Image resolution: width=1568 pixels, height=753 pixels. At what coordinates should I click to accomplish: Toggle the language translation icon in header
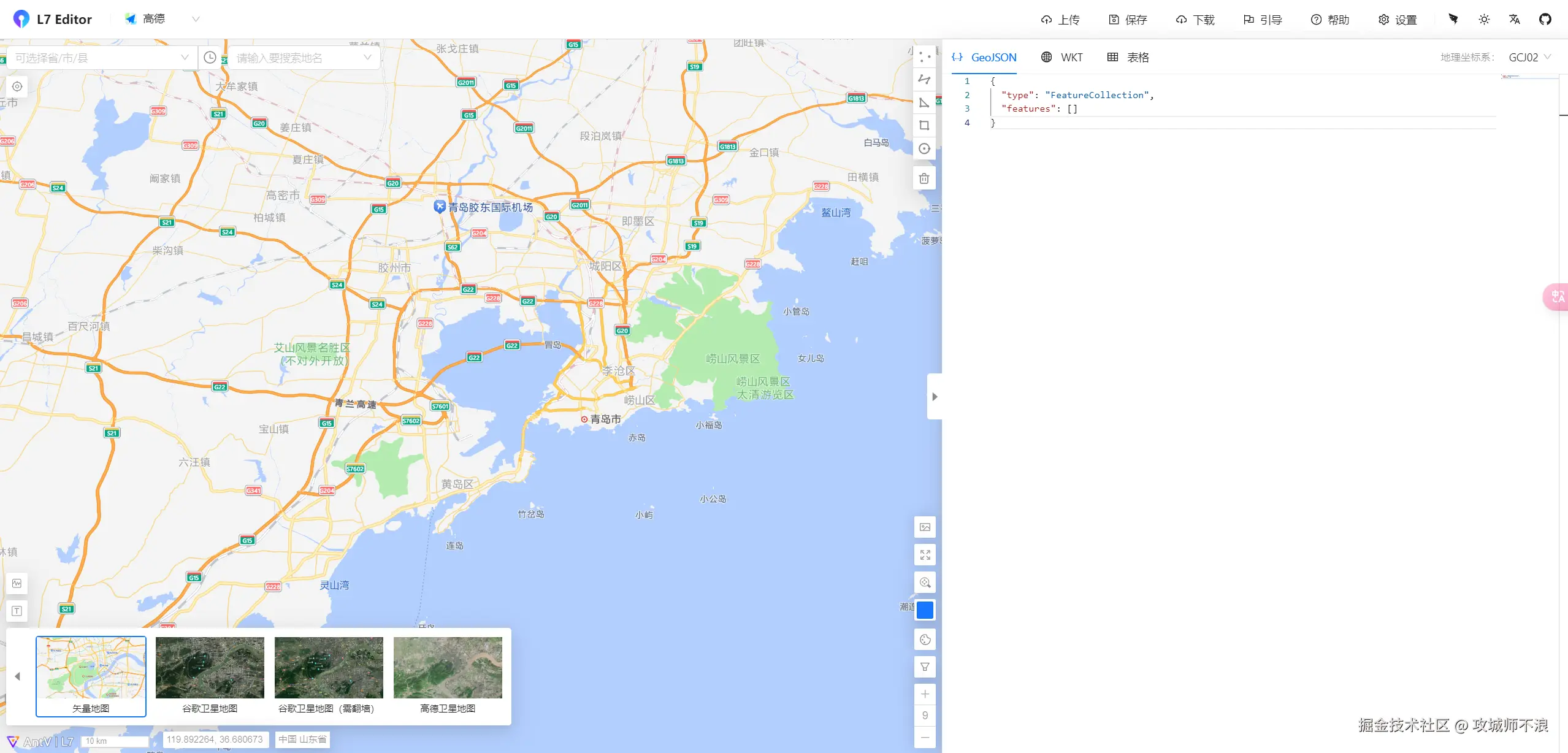[x=1515, y=20]
